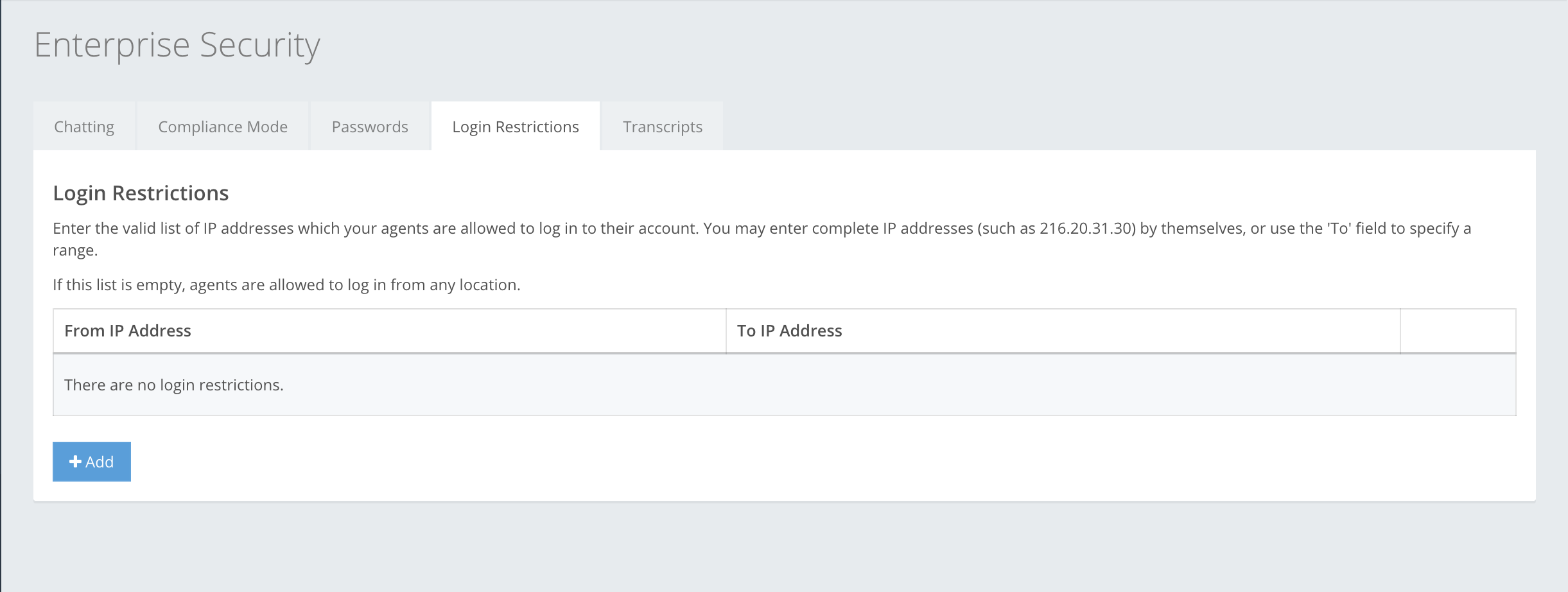Click the To IP Address column header
The height and width of the screenshot is (592, 1568).
[x=789, y=331]
